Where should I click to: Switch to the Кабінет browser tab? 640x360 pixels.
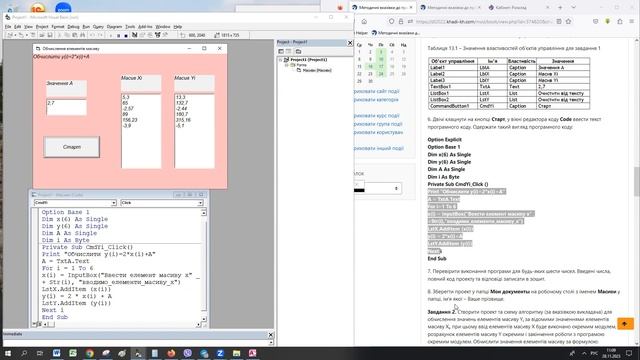pos(518,7)
